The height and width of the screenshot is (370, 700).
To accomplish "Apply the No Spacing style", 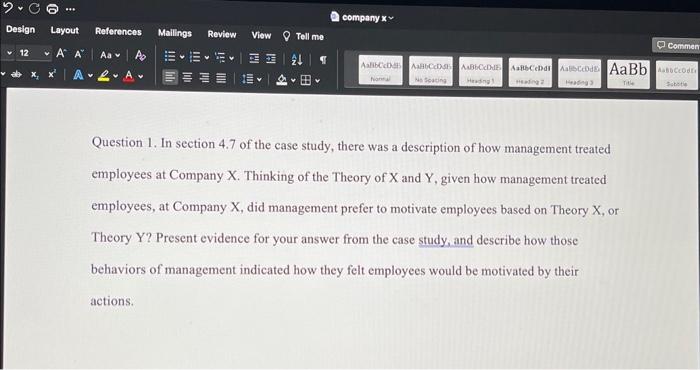I will coord(430,71).
